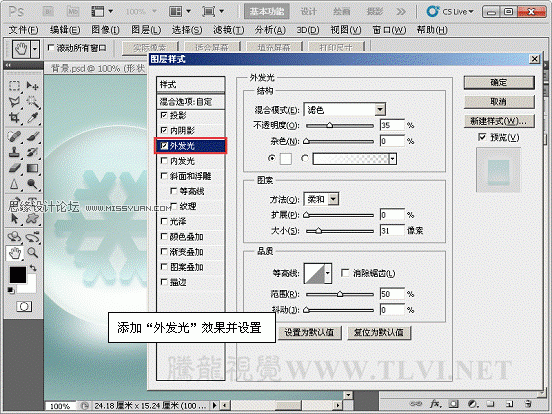Image resolution: width=552 pixels, height=414 pixels.
Task: Enable 光泽 satin style
Action: [164, 221]
